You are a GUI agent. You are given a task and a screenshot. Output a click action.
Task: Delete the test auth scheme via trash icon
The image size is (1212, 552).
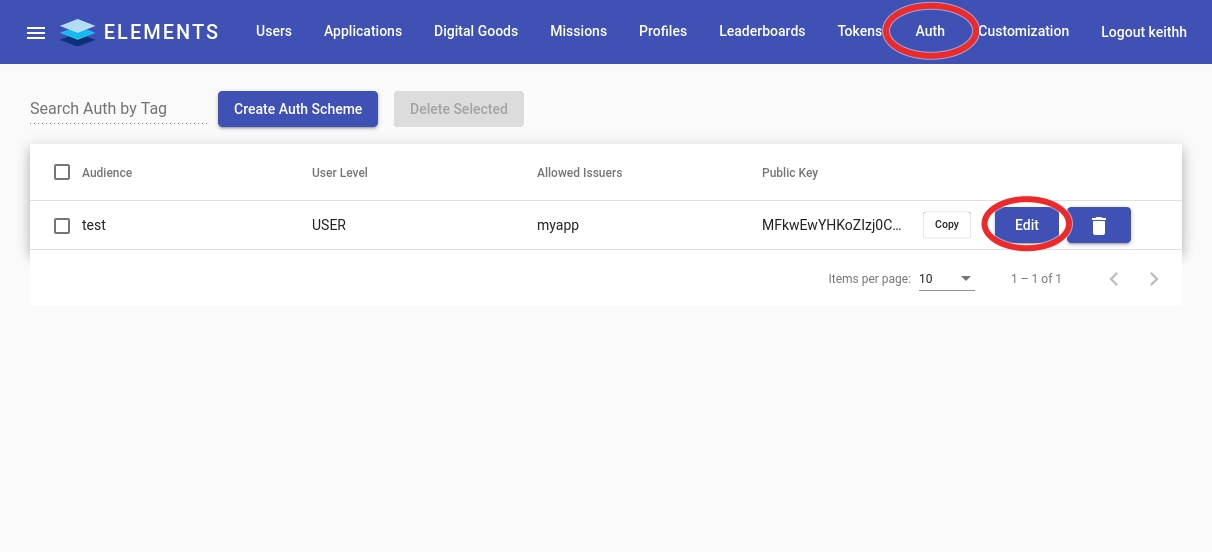point(1098,225)
